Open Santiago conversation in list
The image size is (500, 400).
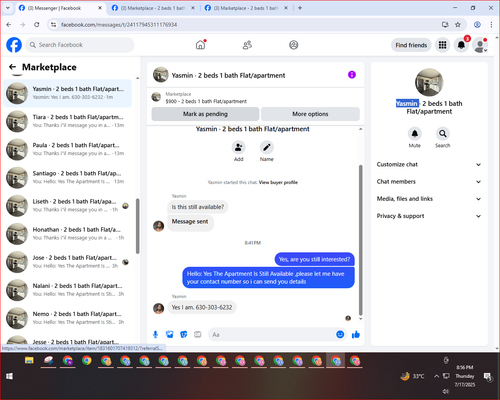click(x=67, y=178)
